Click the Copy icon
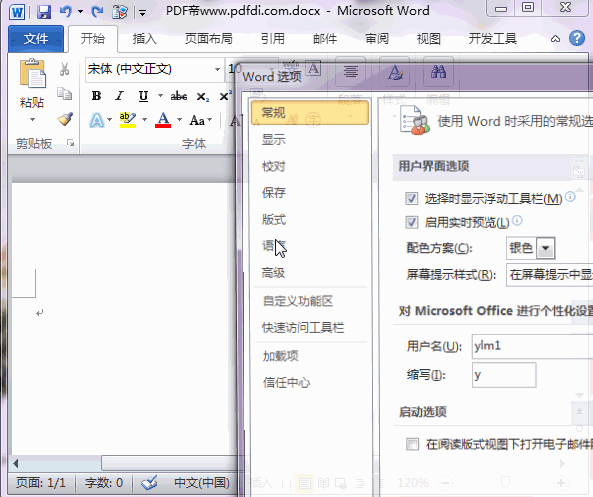Viewport: 593px width, 497px height. tap(64, 93)
